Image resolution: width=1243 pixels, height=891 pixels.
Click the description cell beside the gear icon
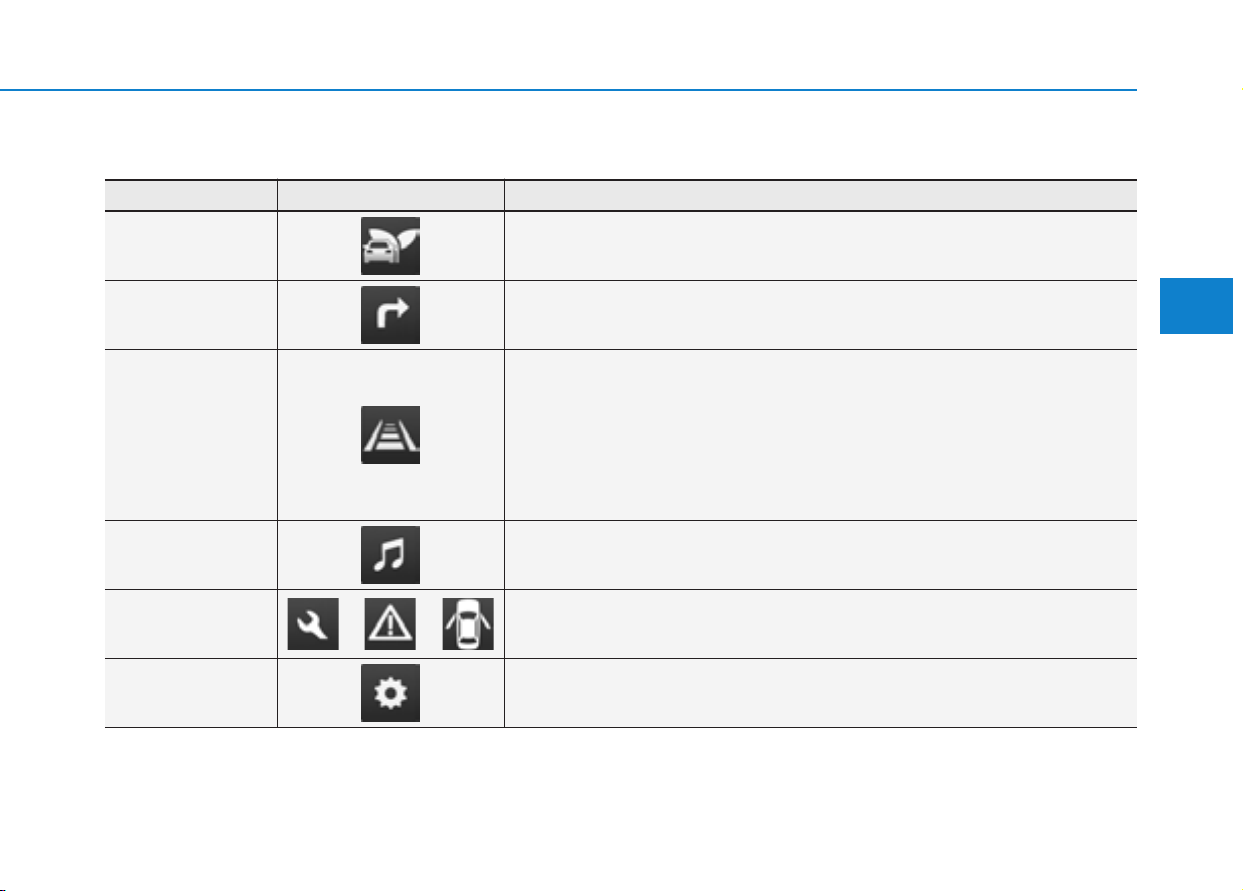point(820,693)
